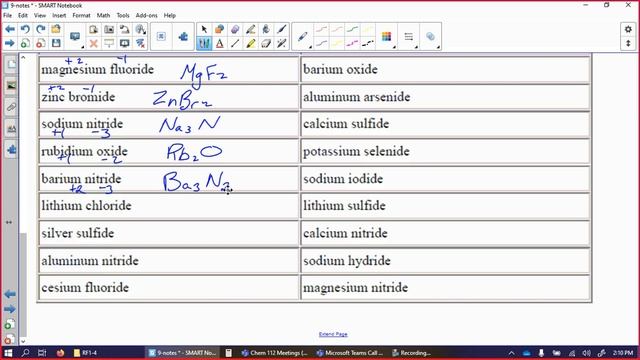Delete the page using the top toolbar icon
Image resolution: width=640 pixels, height=360 pixels.
click(x=40, y=43)
